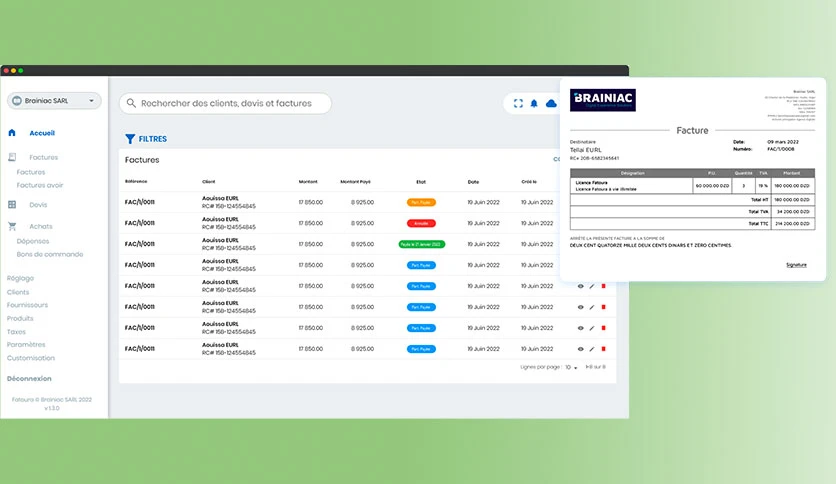The width and height of the screenshot is (836, 484).
Task: Open Produits in the sidebar
Action: (20, 318)
